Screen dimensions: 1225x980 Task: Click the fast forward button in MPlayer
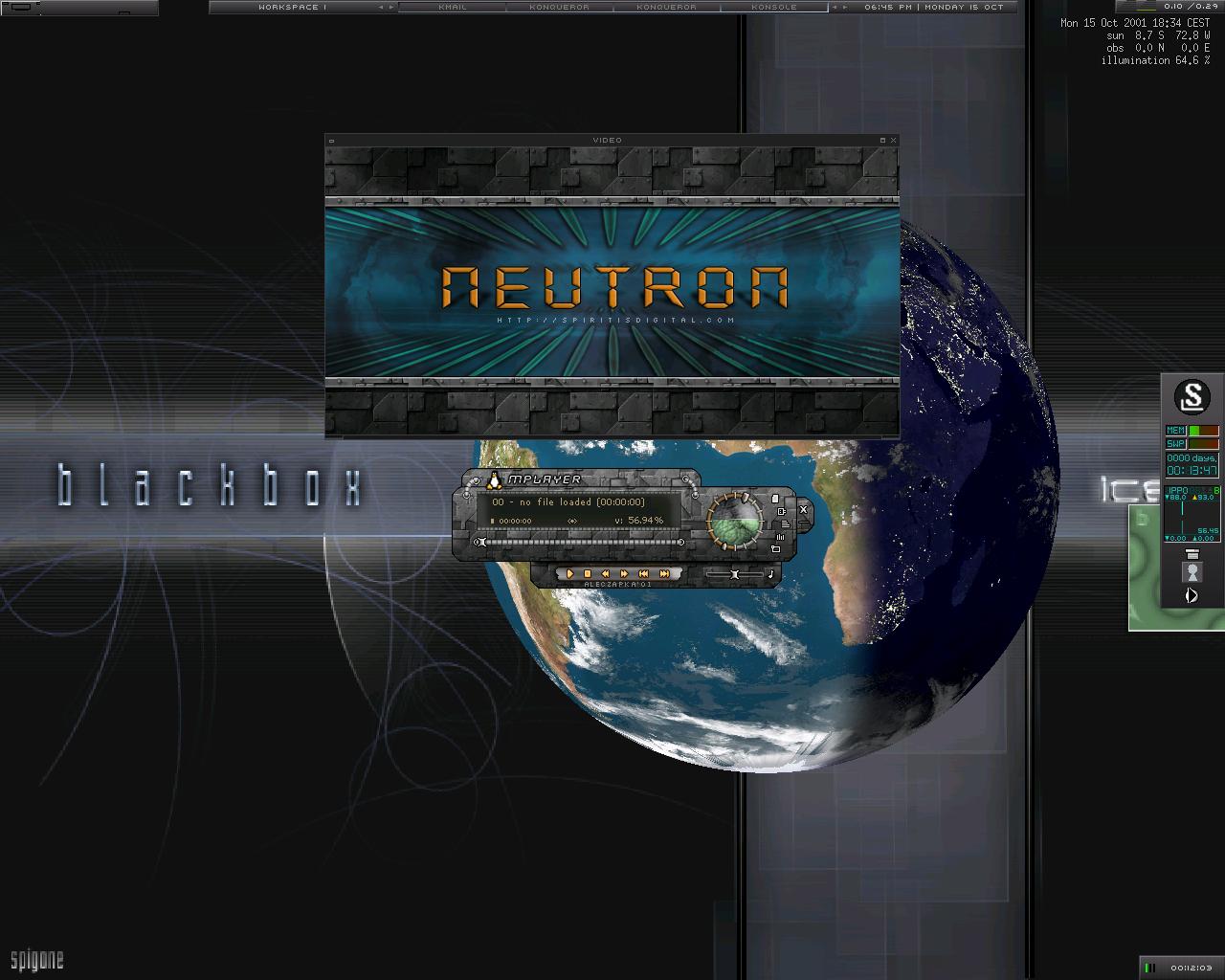pyautogui.click(x=625, y=574)
